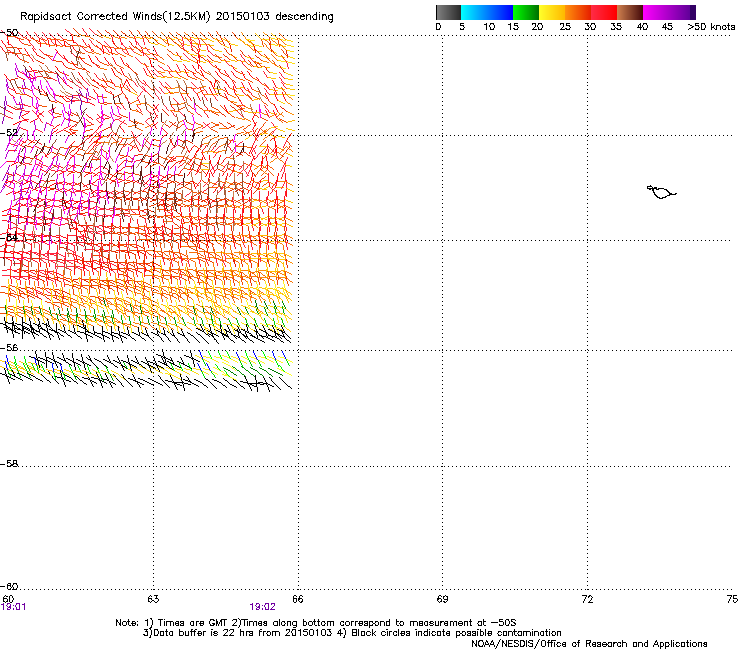Click the 66 longitude axis label
740x650 pixels.
pos(297,599)
